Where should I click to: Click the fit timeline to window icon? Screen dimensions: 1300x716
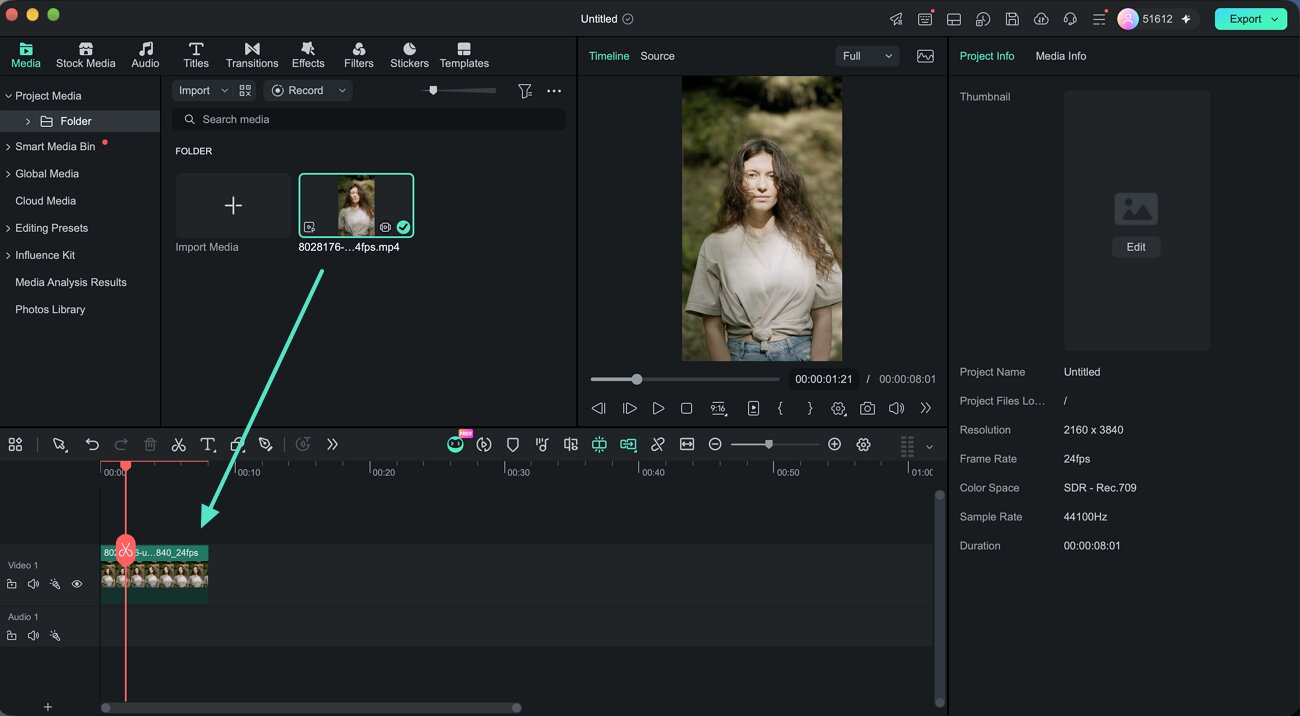point(687,445)
